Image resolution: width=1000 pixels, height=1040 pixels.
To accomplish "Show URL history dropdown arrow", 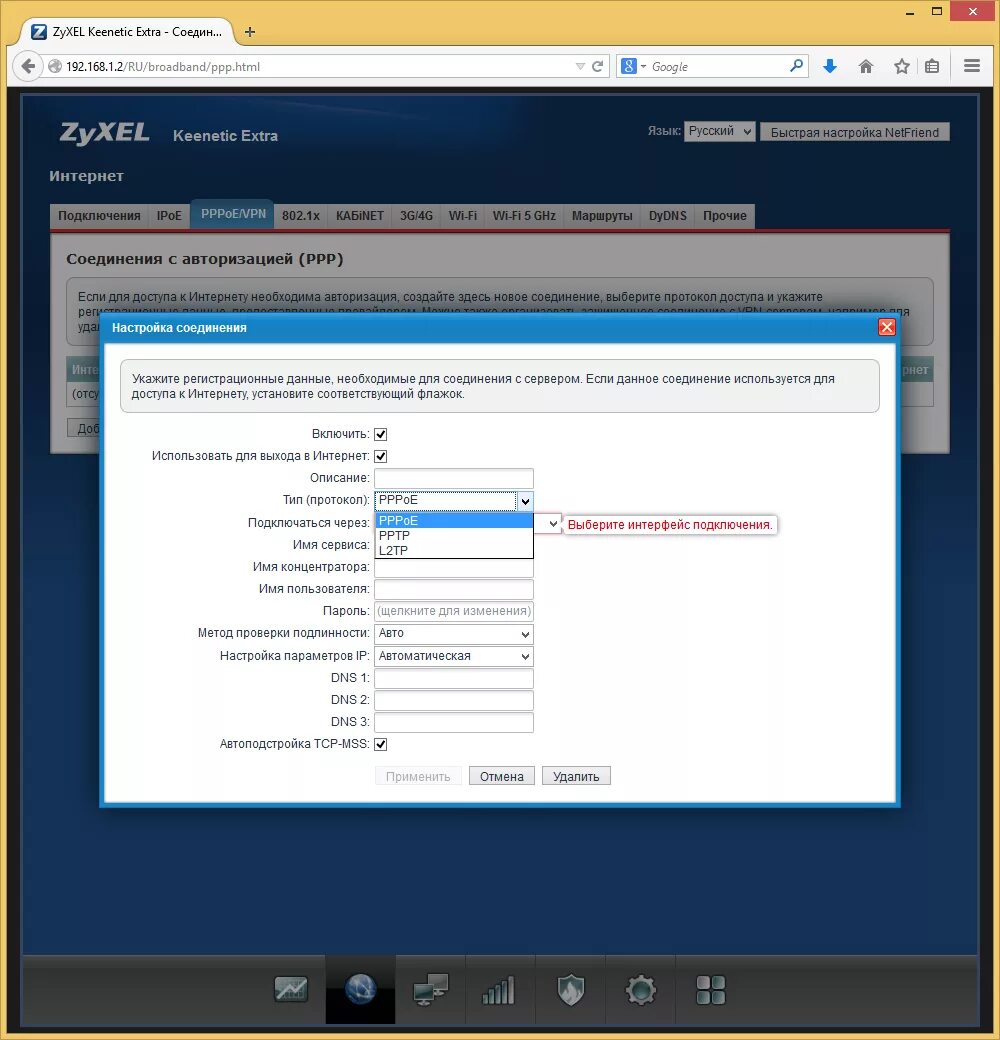I will (x=580, y=66).
